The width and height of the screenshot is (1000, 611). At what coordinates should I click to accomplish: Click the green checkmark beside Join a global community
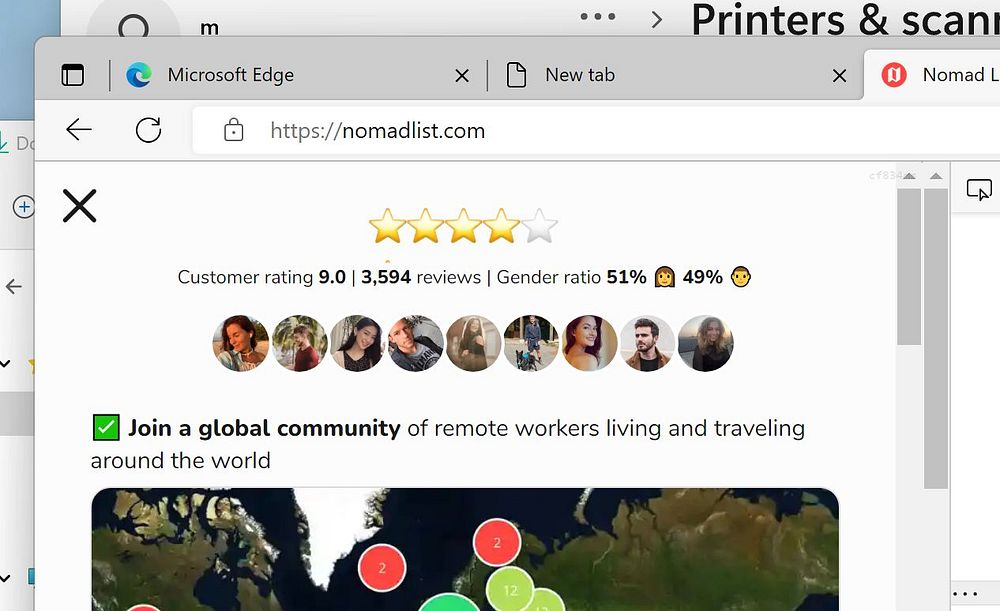click(x=106, y=427)
